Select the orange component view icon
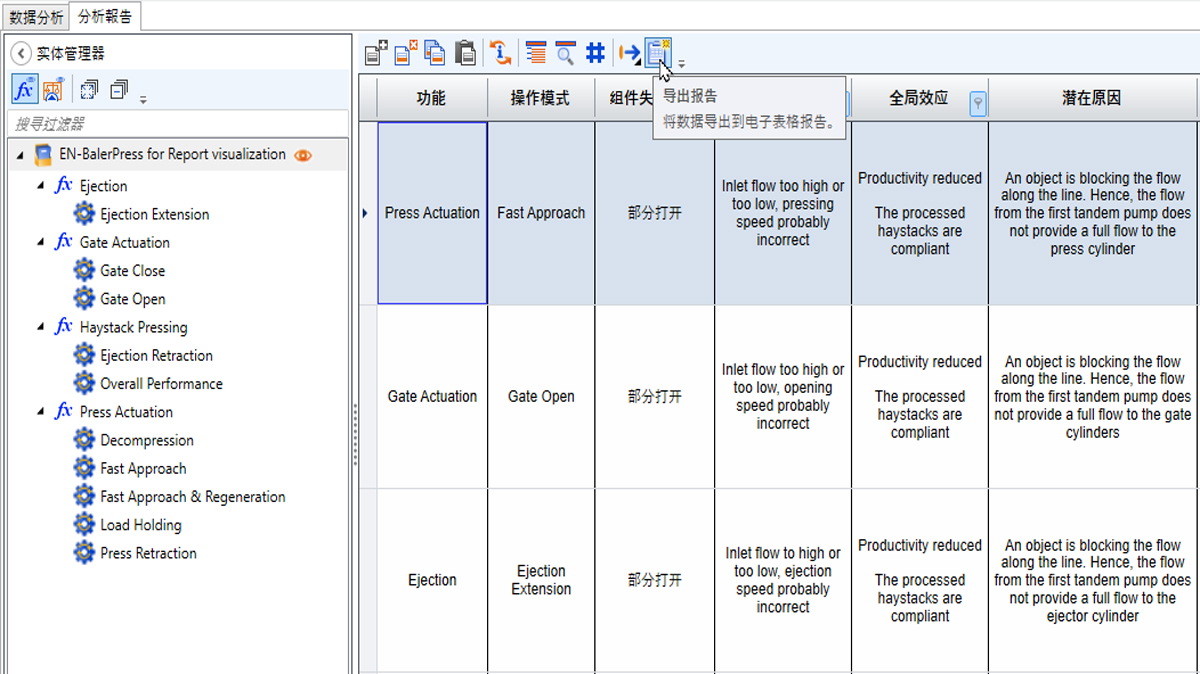The width and height of the screenshot is (1200, 674). pos(54,89)
